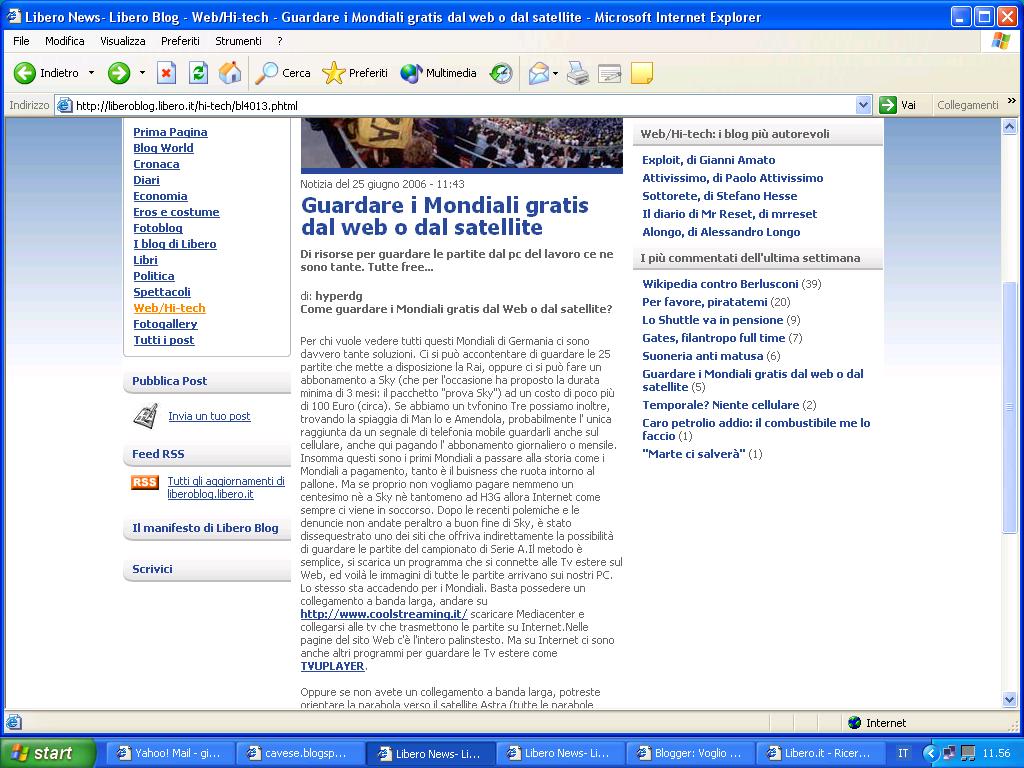Viewport: 1024px width, 768px height.
Task: Click the scrollbar down arrow
Action: [1010, 699]
